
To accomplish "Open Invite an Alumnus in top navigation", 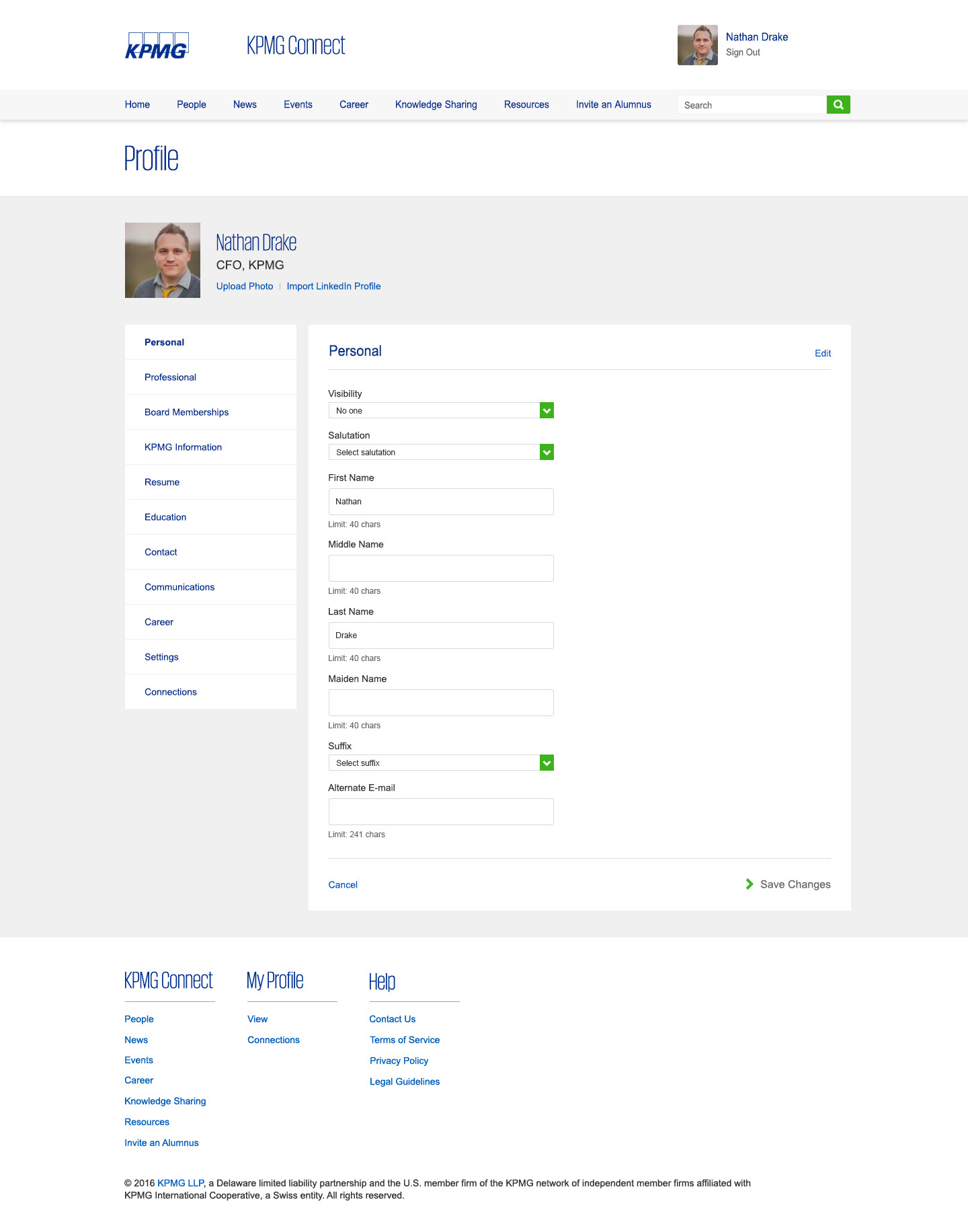I will (x=614, y=104).
